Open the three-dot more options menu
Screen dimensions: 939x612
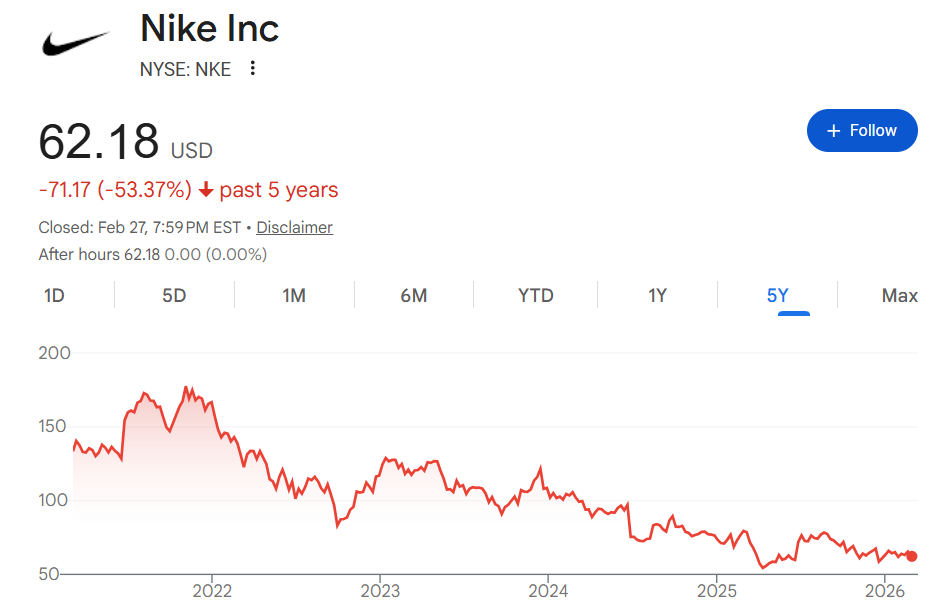[x=253, y=68]
